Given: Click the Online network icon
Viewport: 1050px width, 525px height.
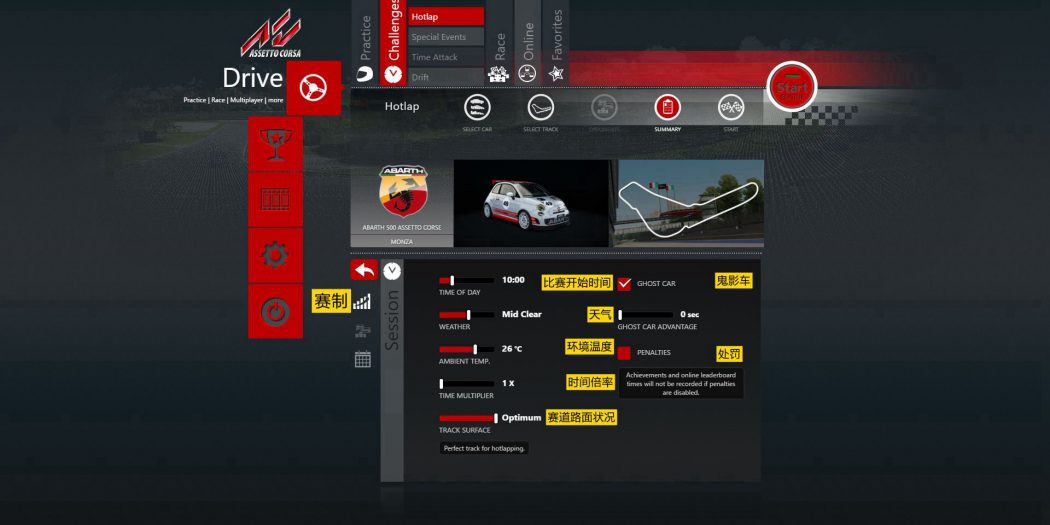Looking at the screenshot, I should click(527, 74).
